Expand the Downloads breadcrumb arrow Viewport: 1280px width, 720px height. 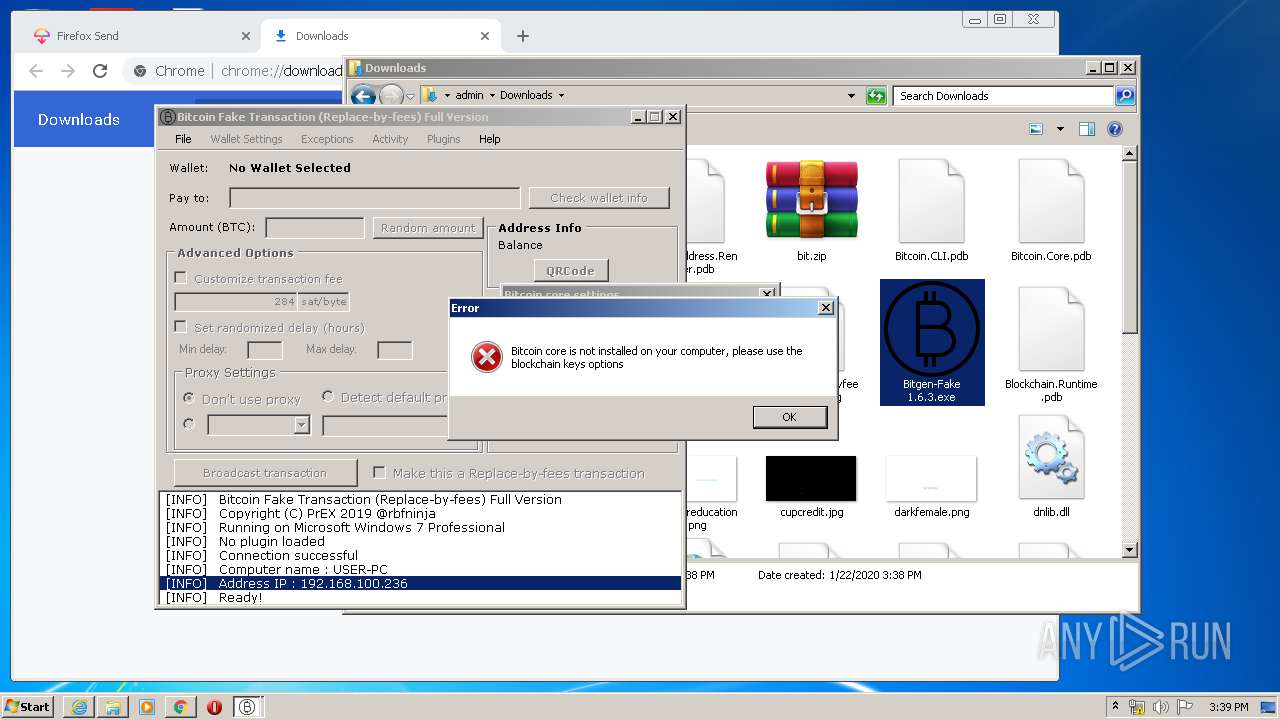[x=561, y=96]
